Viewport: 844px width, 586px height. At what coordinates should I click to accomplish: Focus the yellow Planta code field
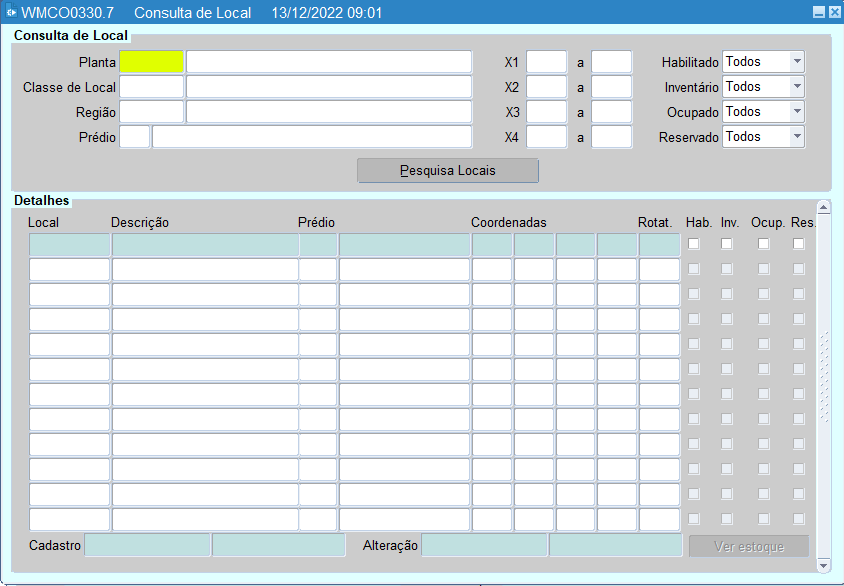click(151, 62)
